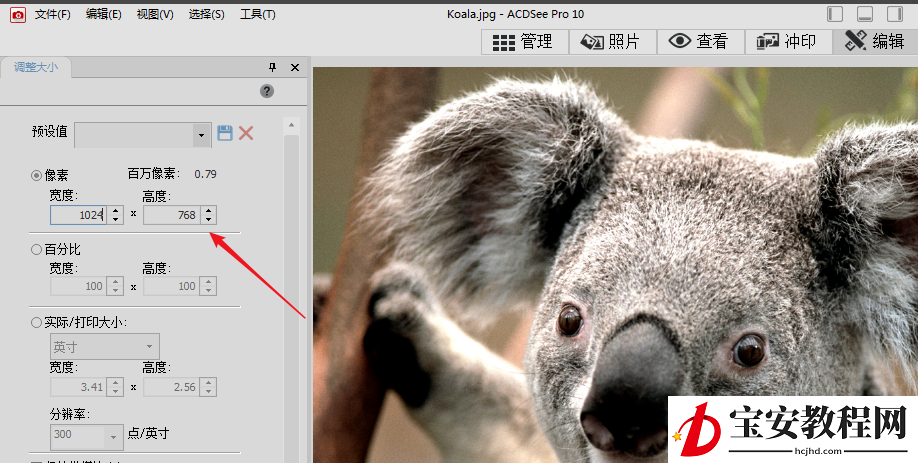Decrease pixel height with down arrow

pos(208,220)
